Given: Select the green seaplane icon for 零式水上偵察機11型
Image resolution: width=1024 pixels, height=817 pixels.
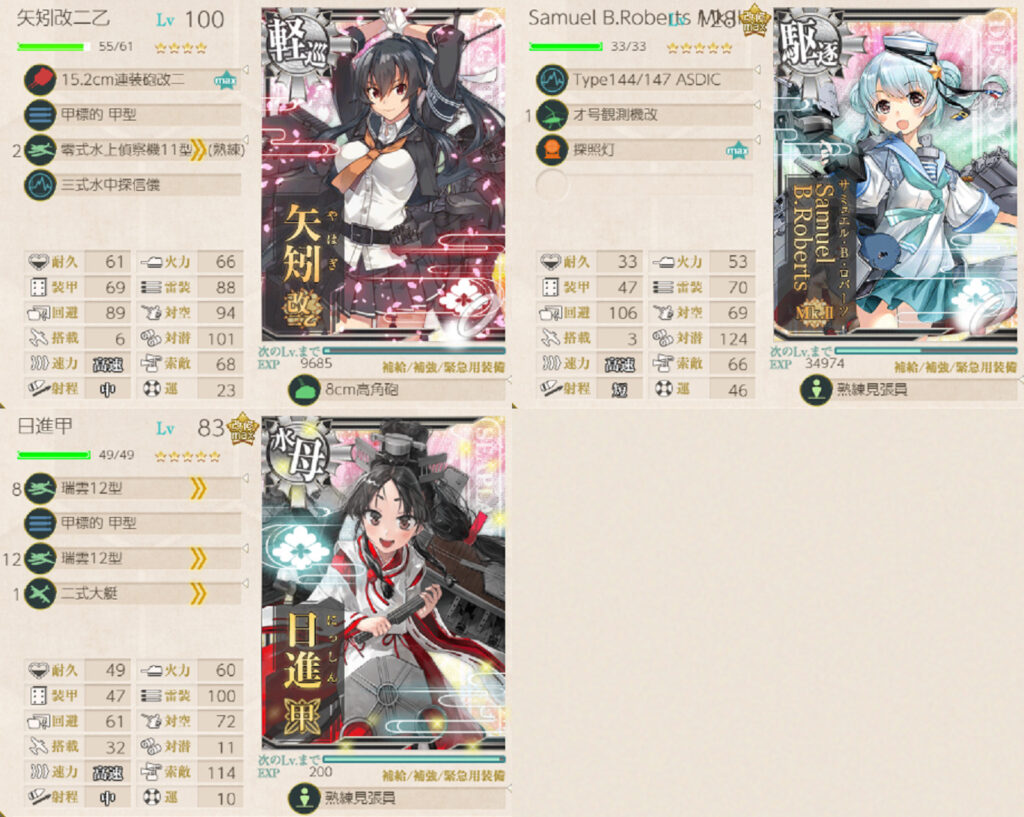Looking at the screenshot, I should [x=40, y=150].
